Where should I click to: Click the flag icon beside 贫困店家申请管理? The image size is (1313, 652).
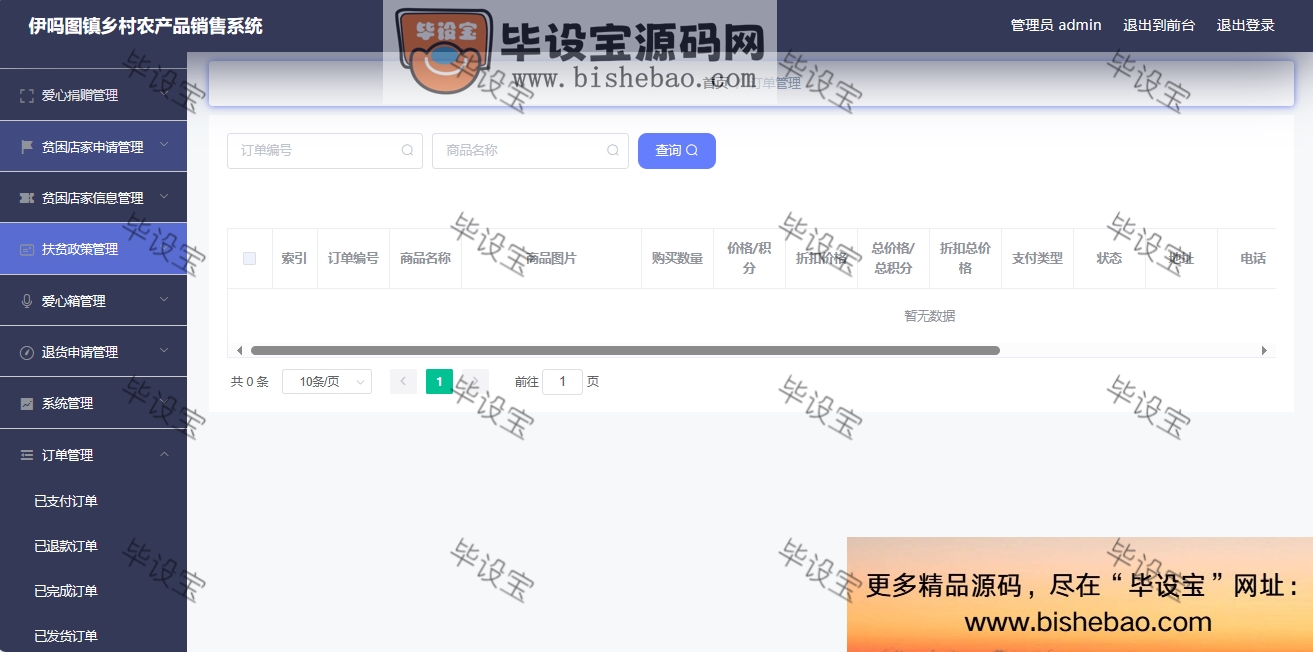coord(27,147)
